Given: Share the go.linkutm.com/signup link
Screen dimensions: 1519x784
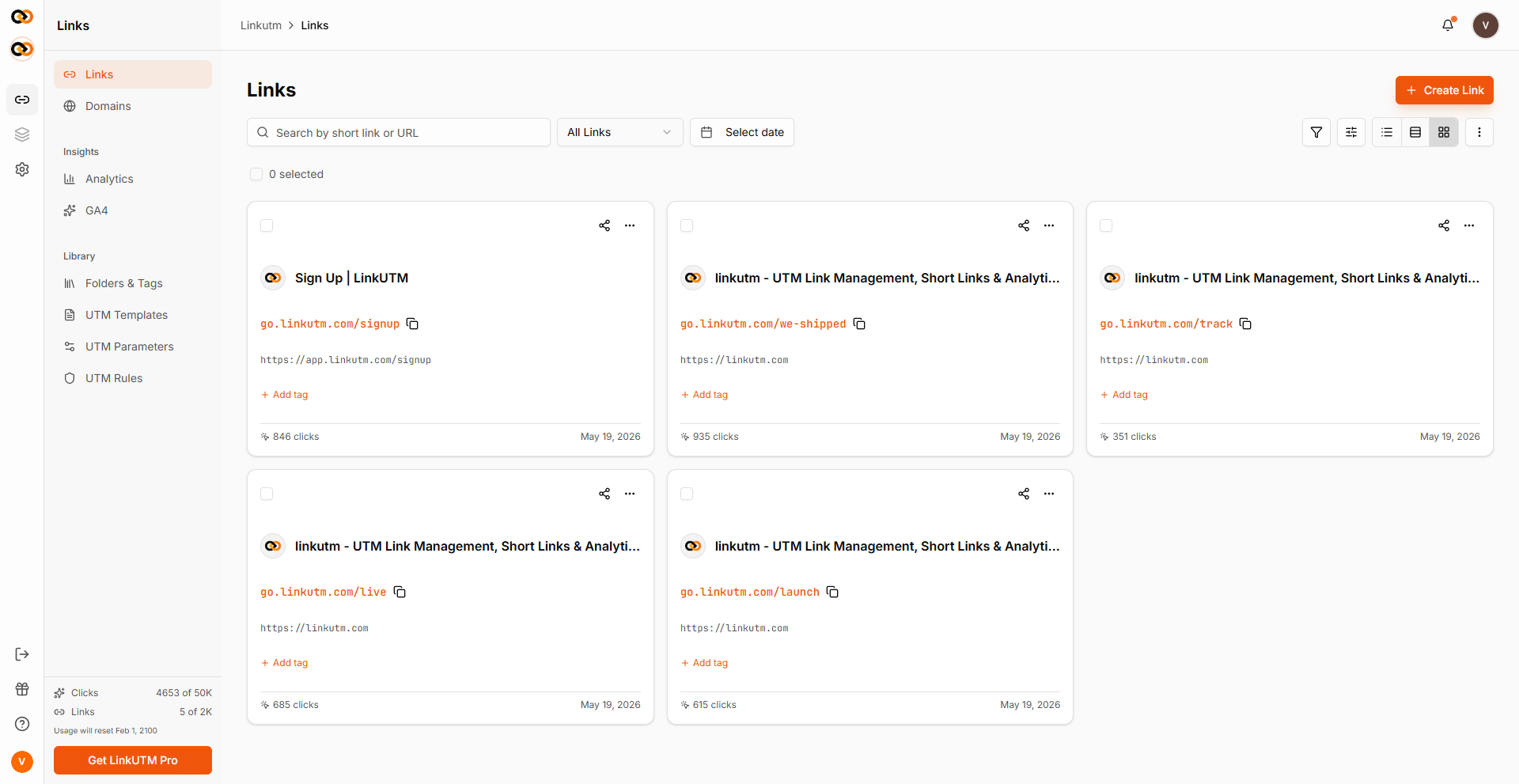Looking at the screenshot, I should (x=604, y=225).
